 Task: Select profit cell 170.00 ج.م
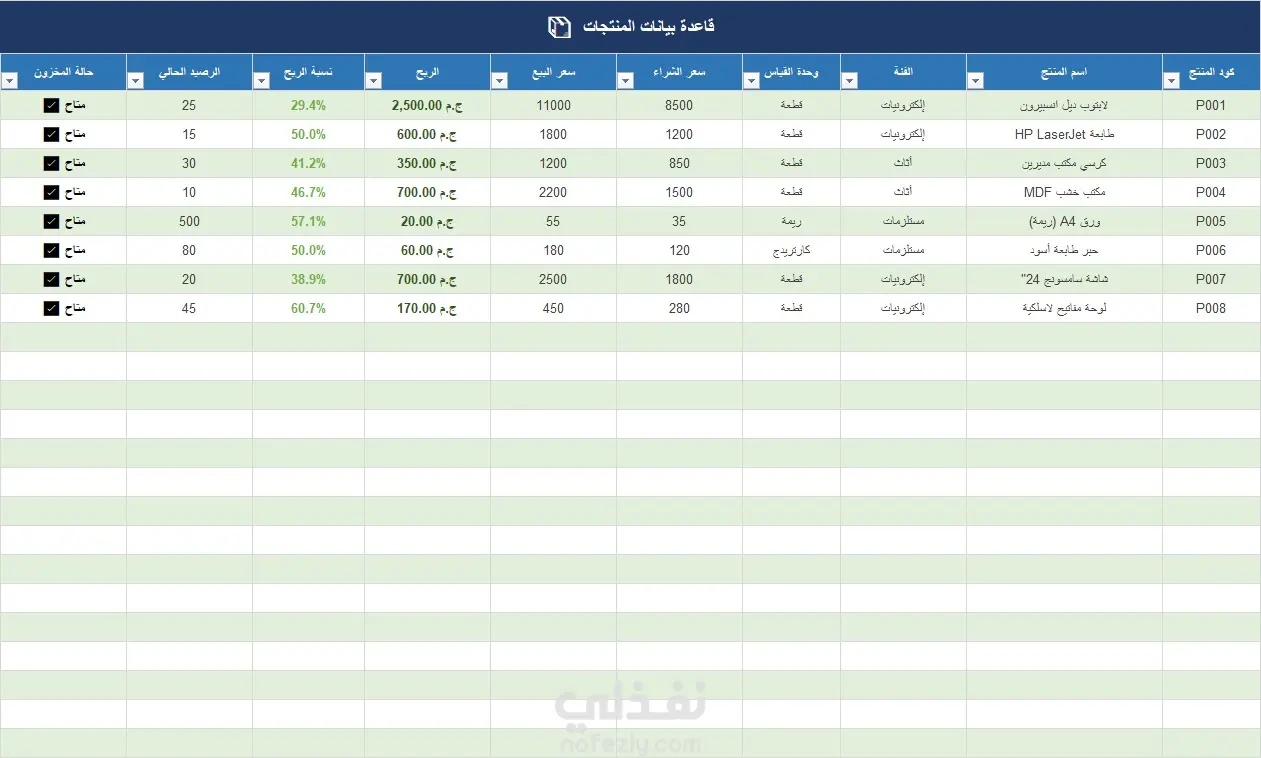427,308
